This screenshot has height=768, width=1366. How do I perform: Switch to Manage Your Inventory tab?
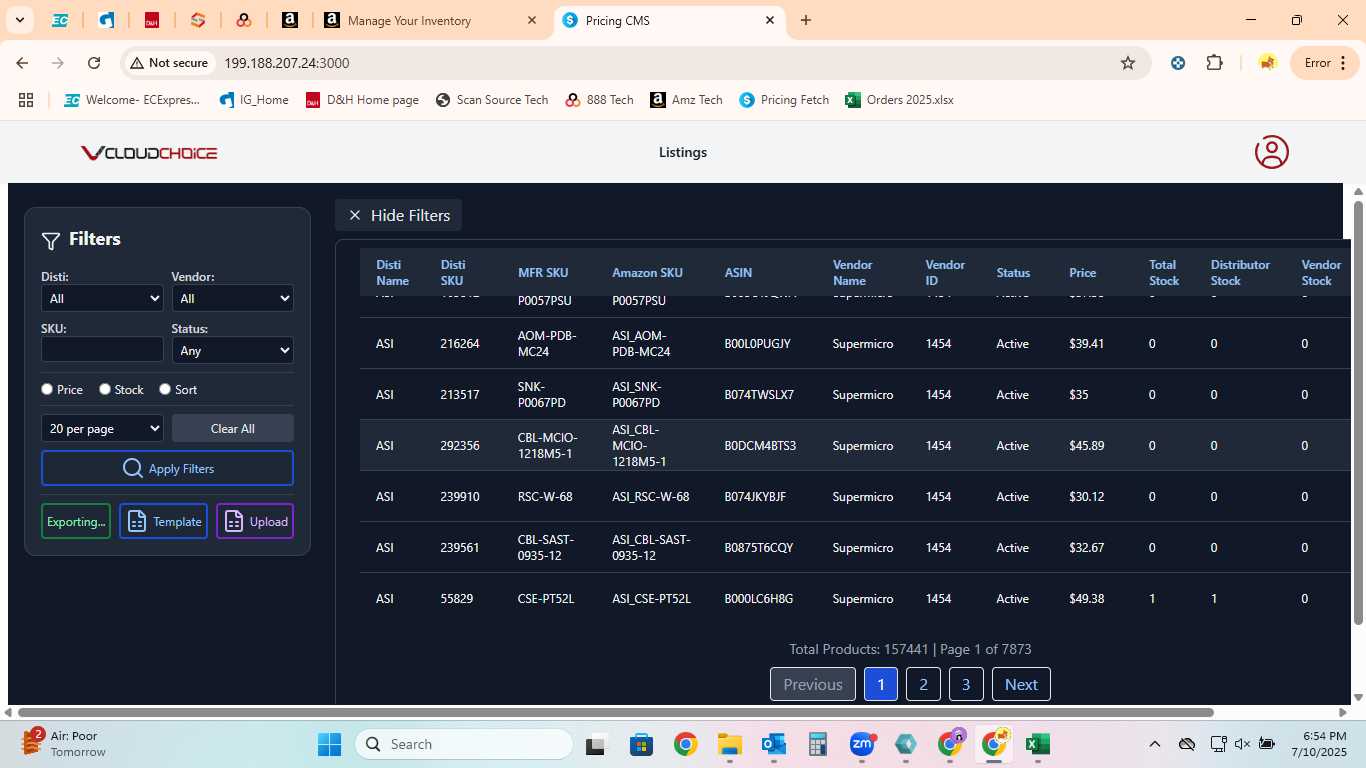(432, 20)
